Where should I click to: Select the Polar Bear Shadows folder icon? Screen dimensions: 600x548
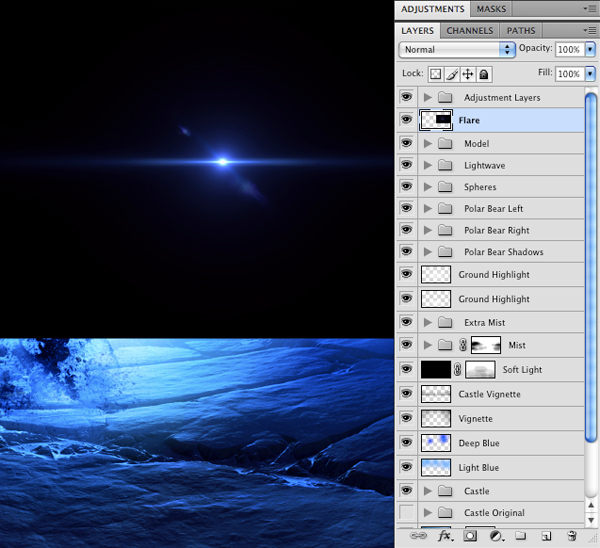click(445, 252)
